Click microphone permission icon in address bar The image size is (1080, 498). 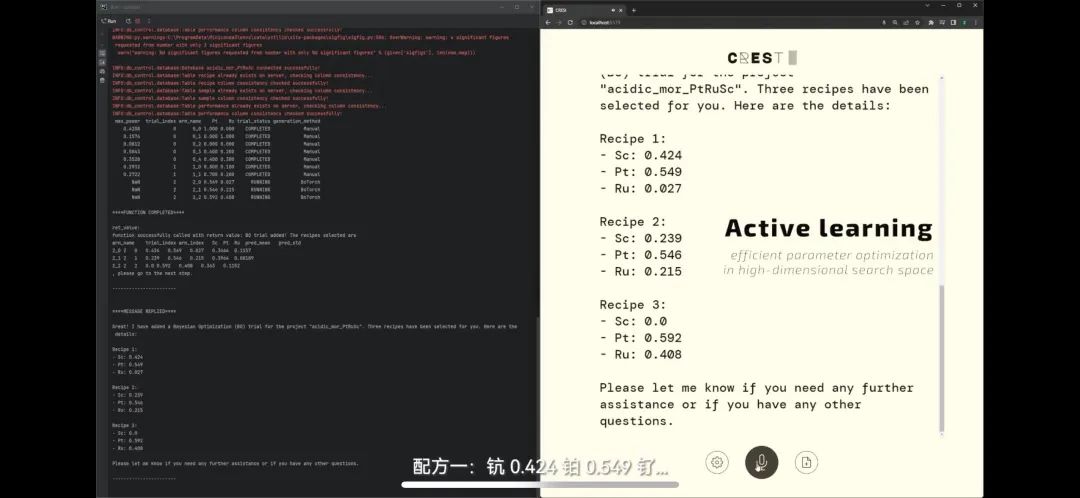(x=884, y=22)
